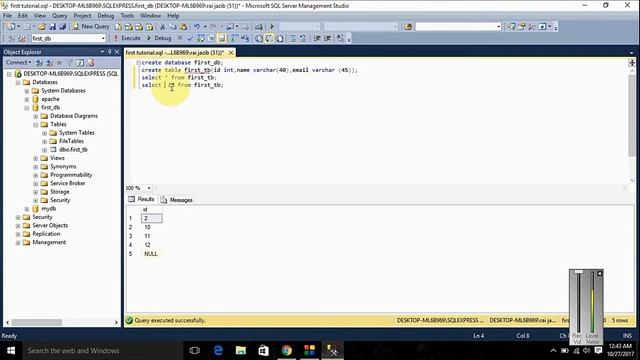640x360 pixels.
Task: Execute the query
Action: [127, 38]
